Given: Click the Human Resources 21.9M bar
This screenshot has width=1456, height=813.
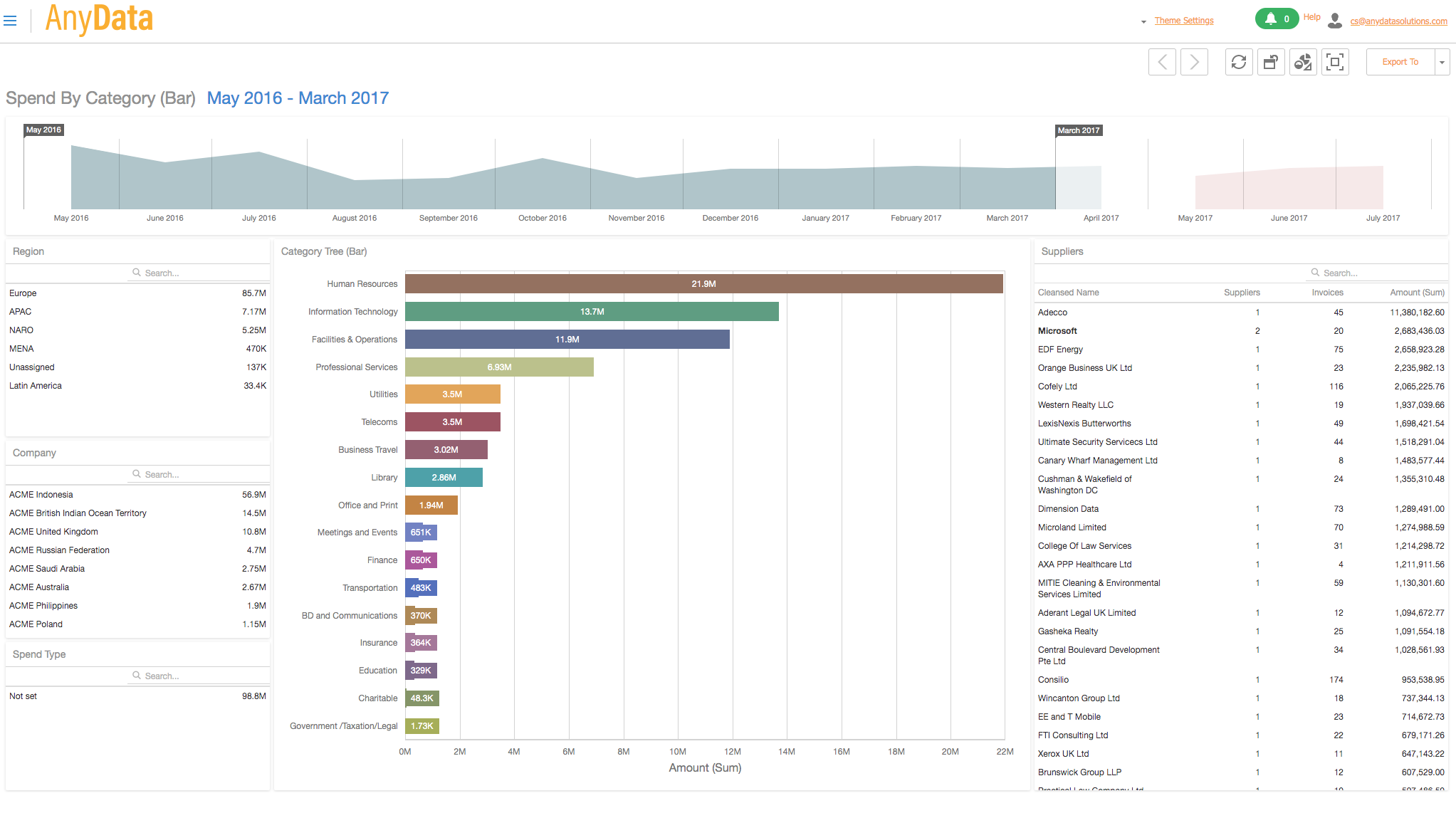Looking at the screenshot, I should click(704, 283).
